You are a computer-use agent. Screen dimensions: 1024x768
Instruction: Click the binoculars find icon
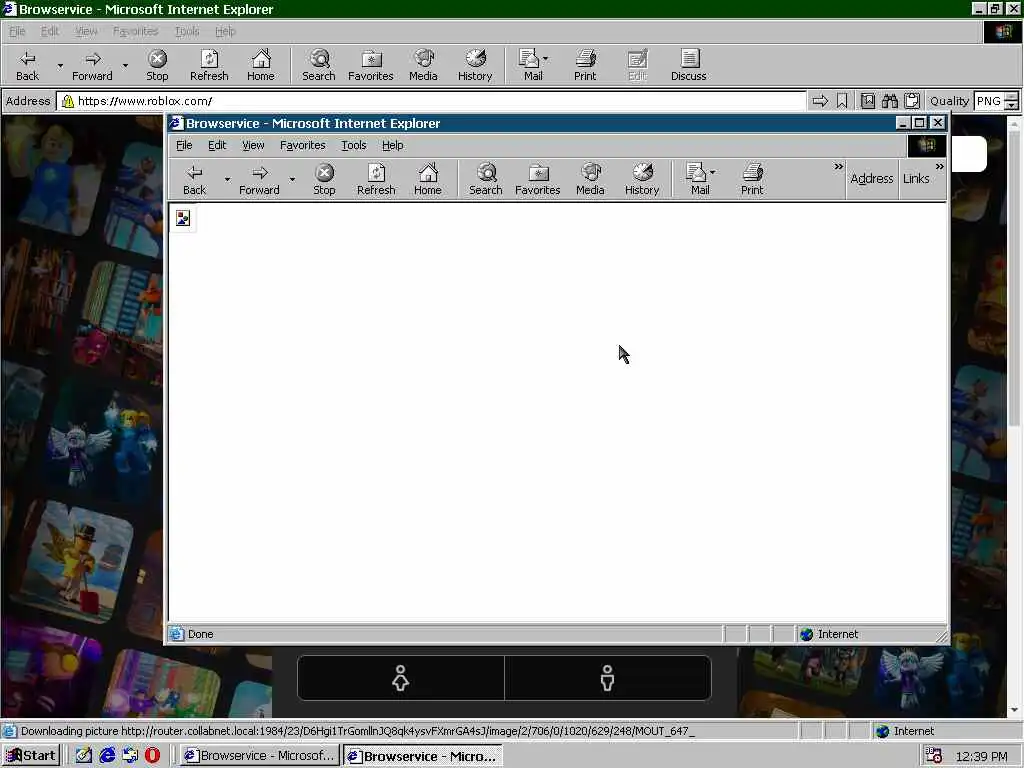(x=890, y=101)
